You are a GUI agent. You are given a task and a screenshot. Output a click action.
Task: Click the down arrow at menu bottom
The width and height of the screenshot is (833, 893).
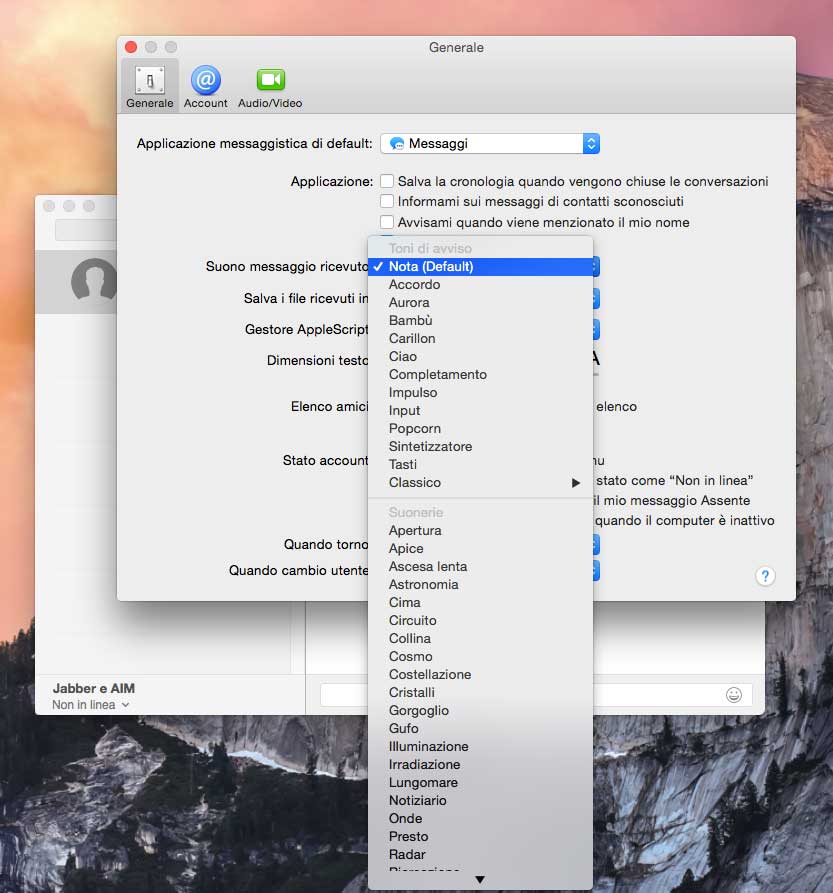[x=480, y=880]
